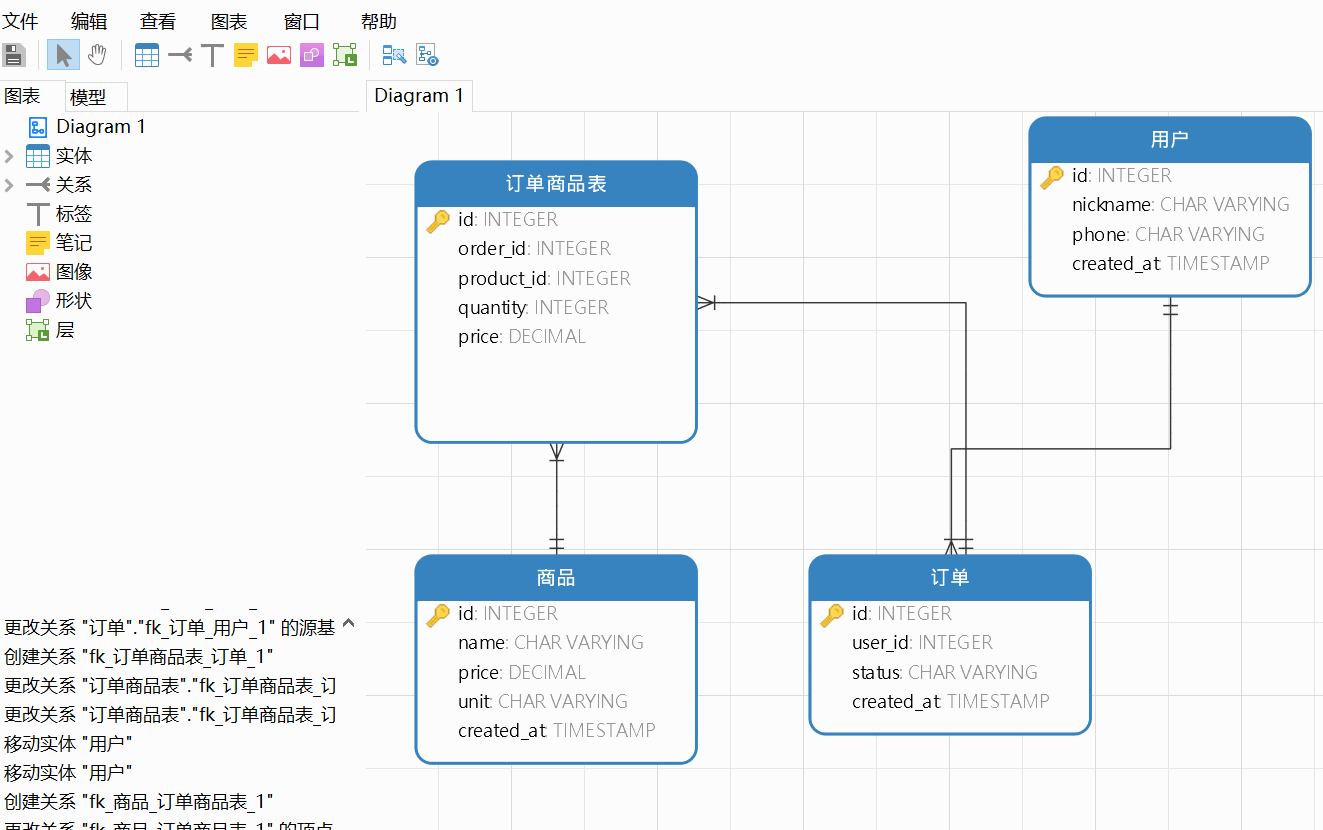The image size is (1323, 830).
Task: Click the 标签 T icon in tree
Action: 38,214
